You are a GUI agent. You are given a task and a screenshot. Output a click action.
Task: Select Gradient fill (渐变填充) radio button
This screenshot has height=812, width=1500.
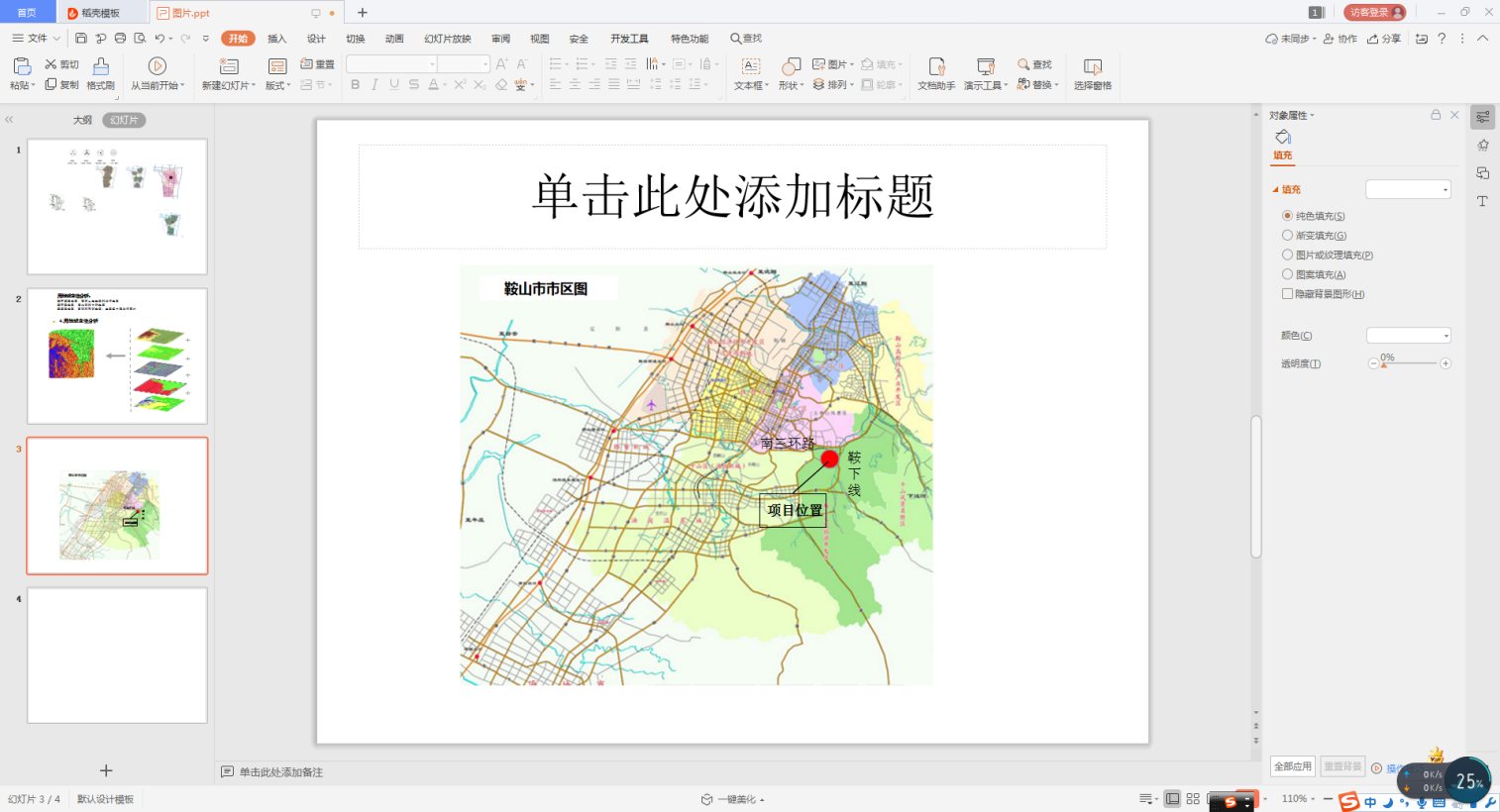tap(1288, 236)
